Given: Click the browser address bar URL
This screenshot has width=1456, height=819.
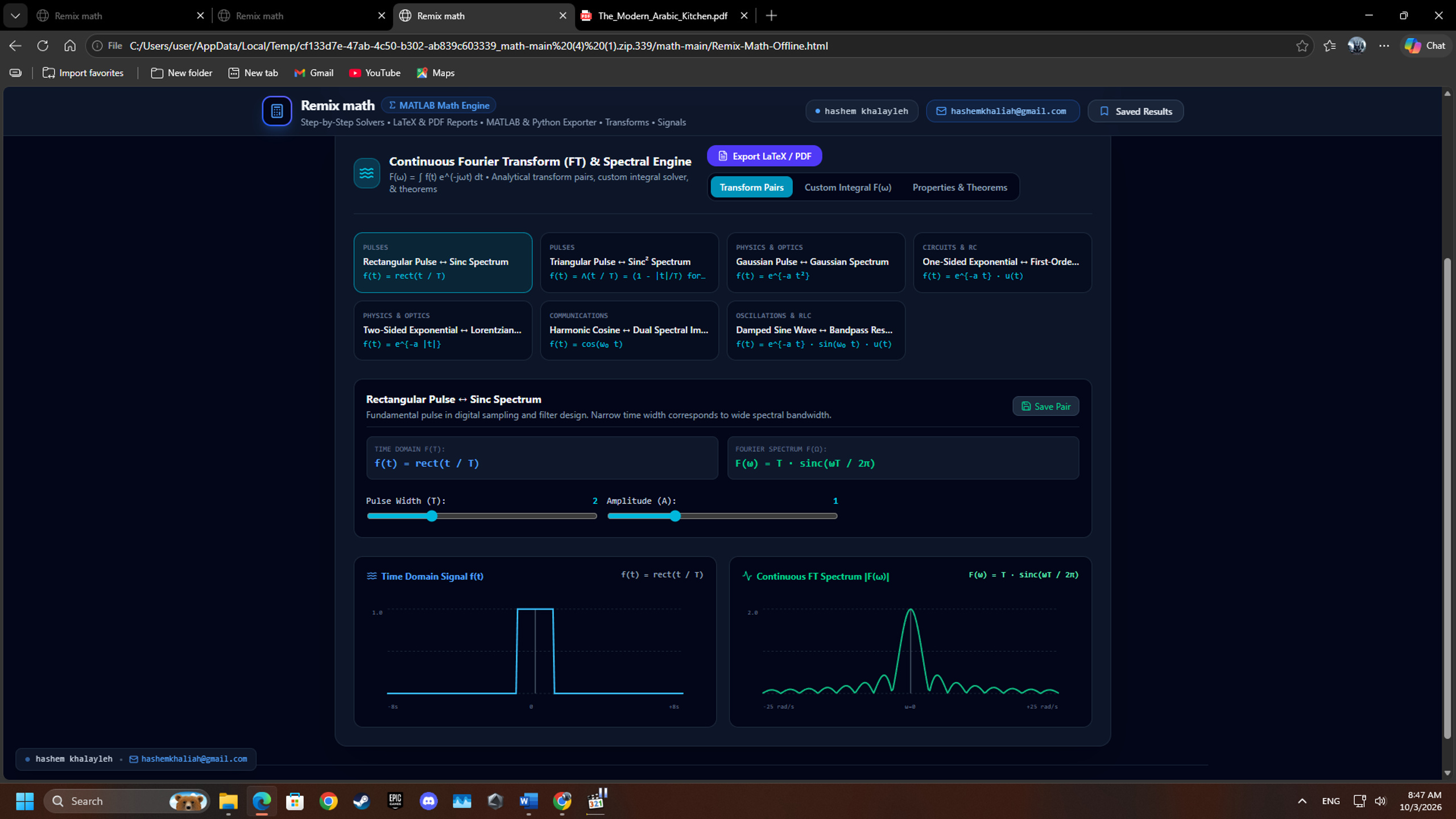Looking at the screenshot, I should coord(478,45).
